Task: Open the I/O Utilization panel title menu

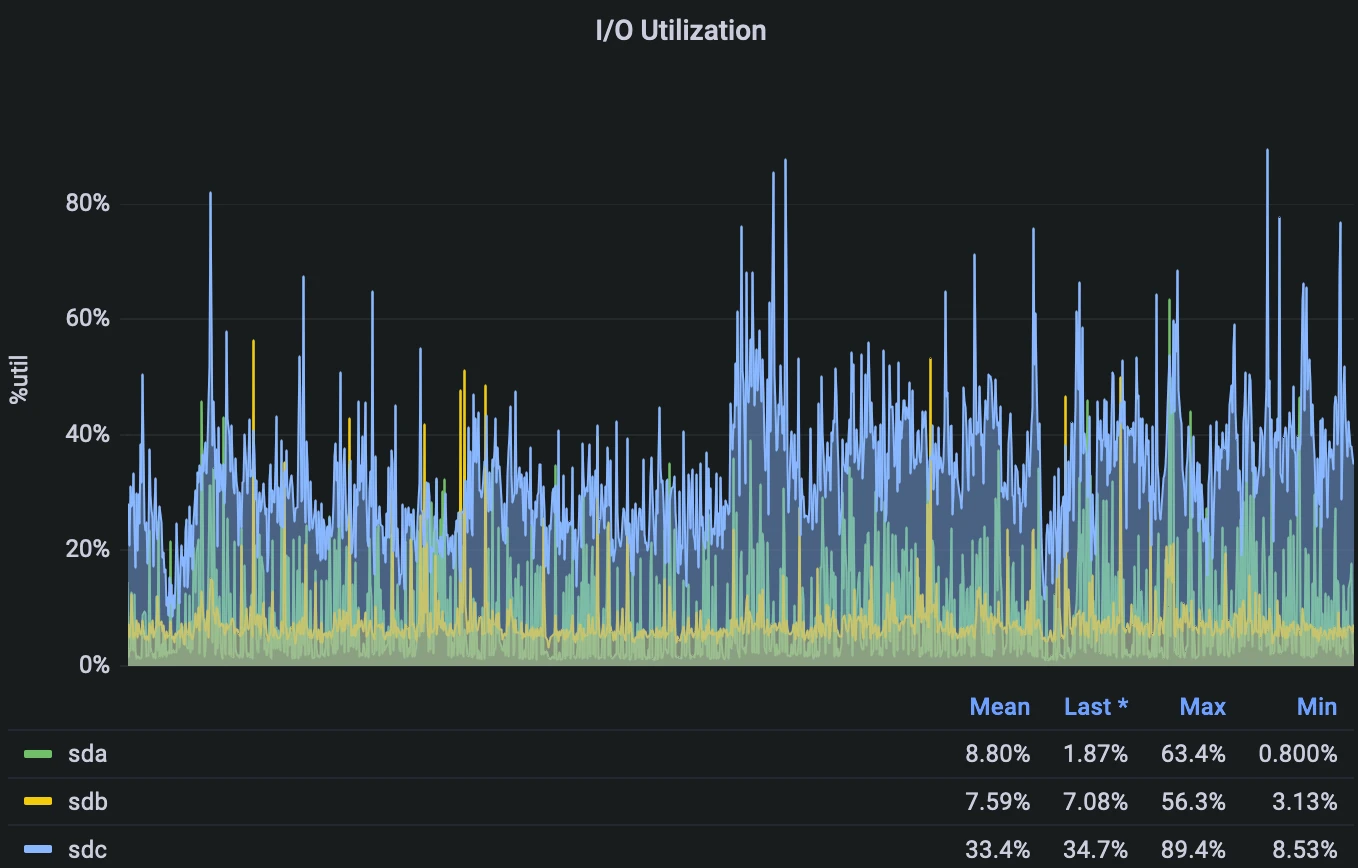Action: coord(680,30)
